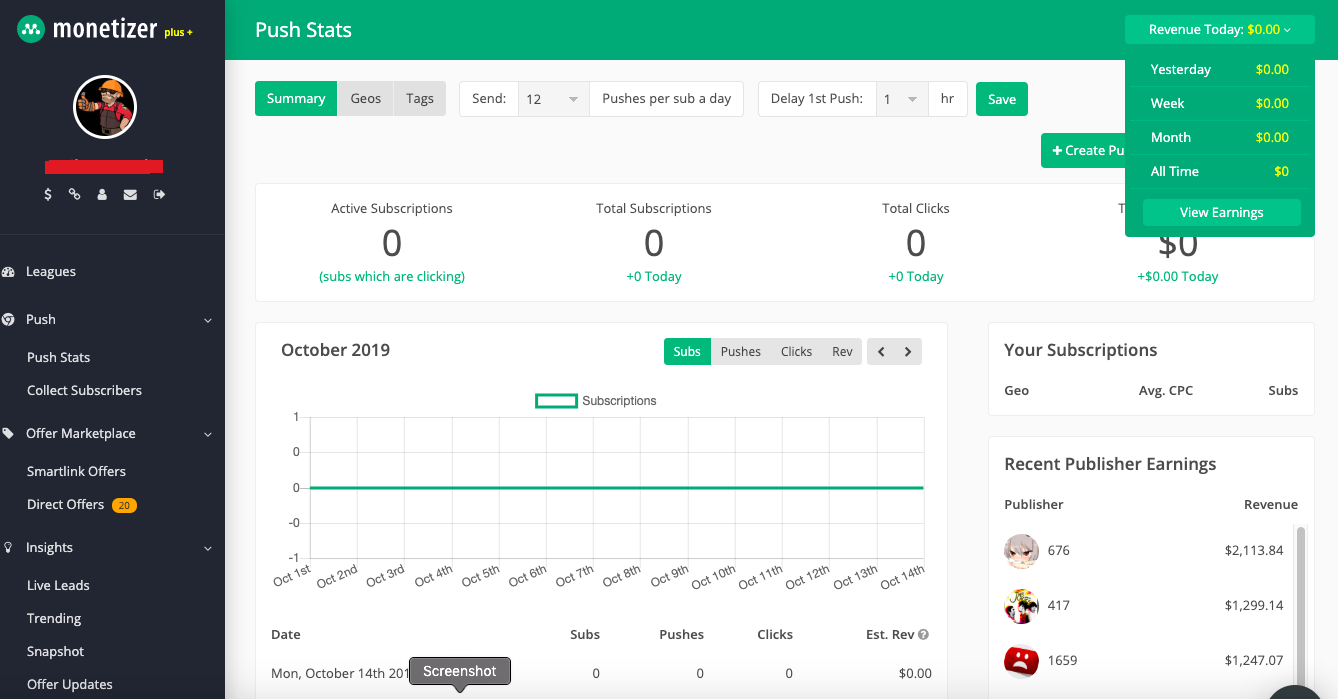Screen dimensions: 1338x699
Task: Click publisher 676 revenue $2,113.84
Action: click(1254, 550)
